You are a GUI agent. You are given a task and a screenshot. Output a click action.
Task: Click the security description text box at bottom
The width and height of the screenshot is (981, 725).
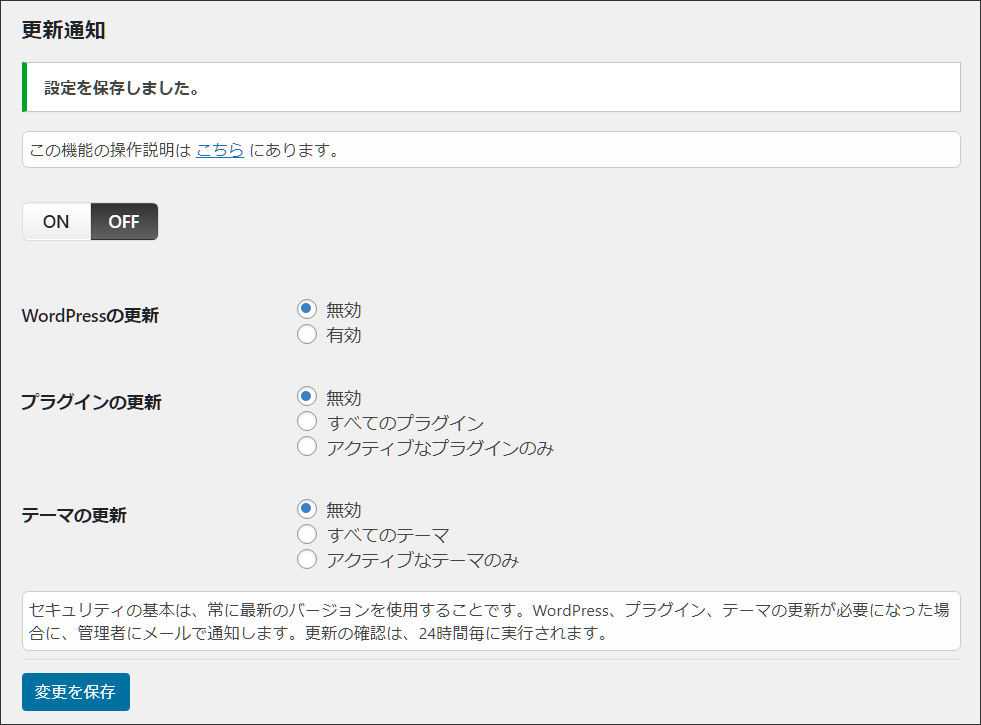tap(490, 621)
